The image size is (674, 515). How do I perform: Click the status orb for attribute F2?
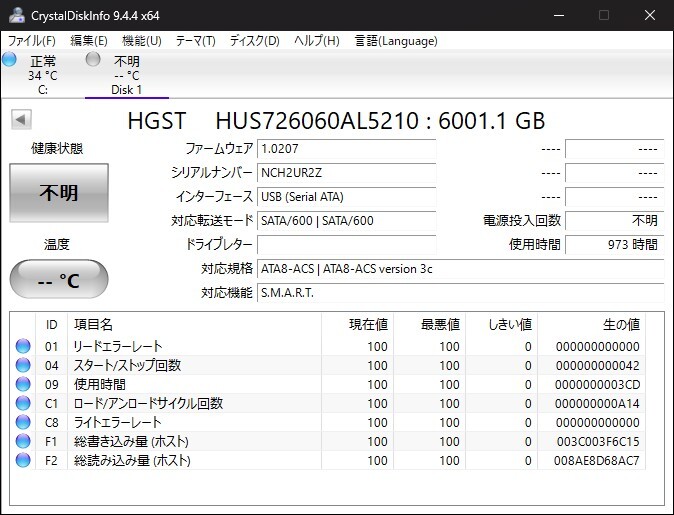[x=22, y=461]
